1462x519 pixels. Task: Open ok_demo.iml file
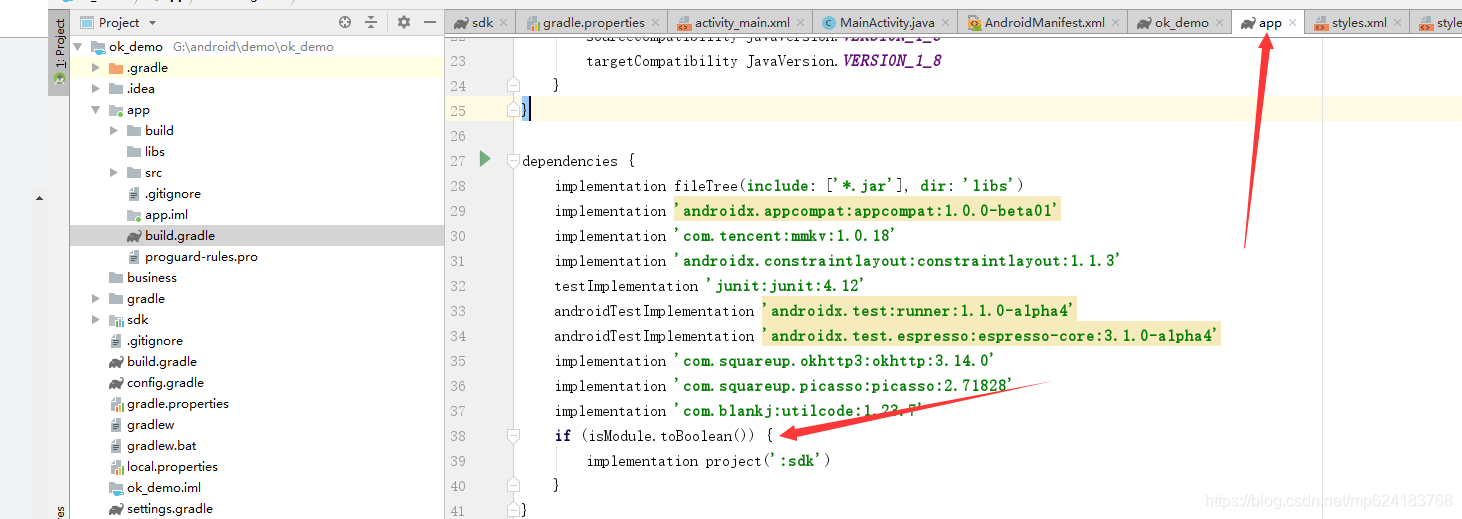coord(155,488)
